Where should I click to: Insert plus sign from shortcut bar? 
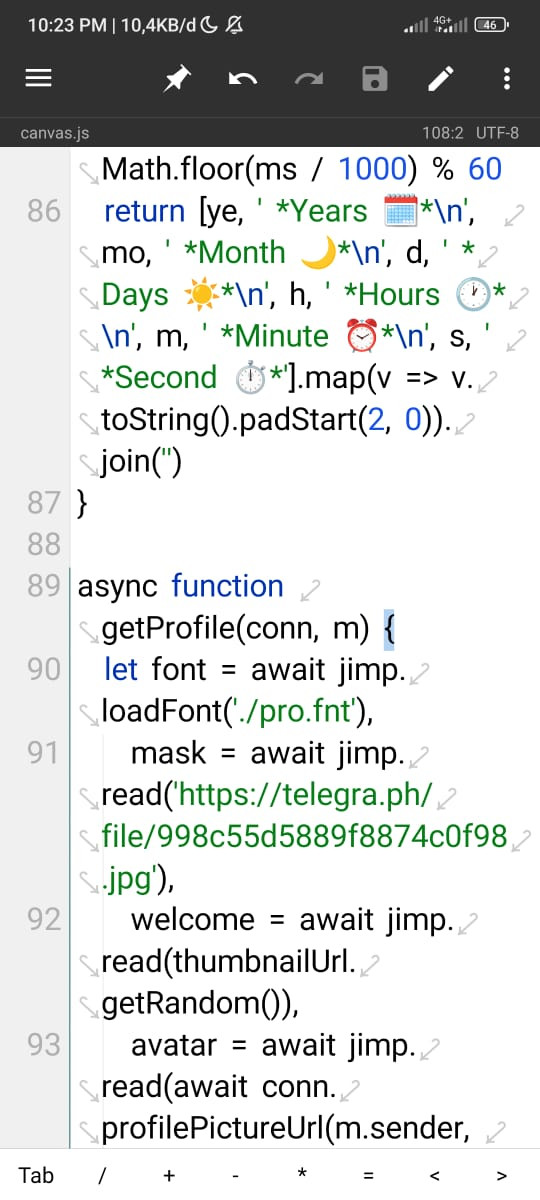click(x=169, y=1175)
